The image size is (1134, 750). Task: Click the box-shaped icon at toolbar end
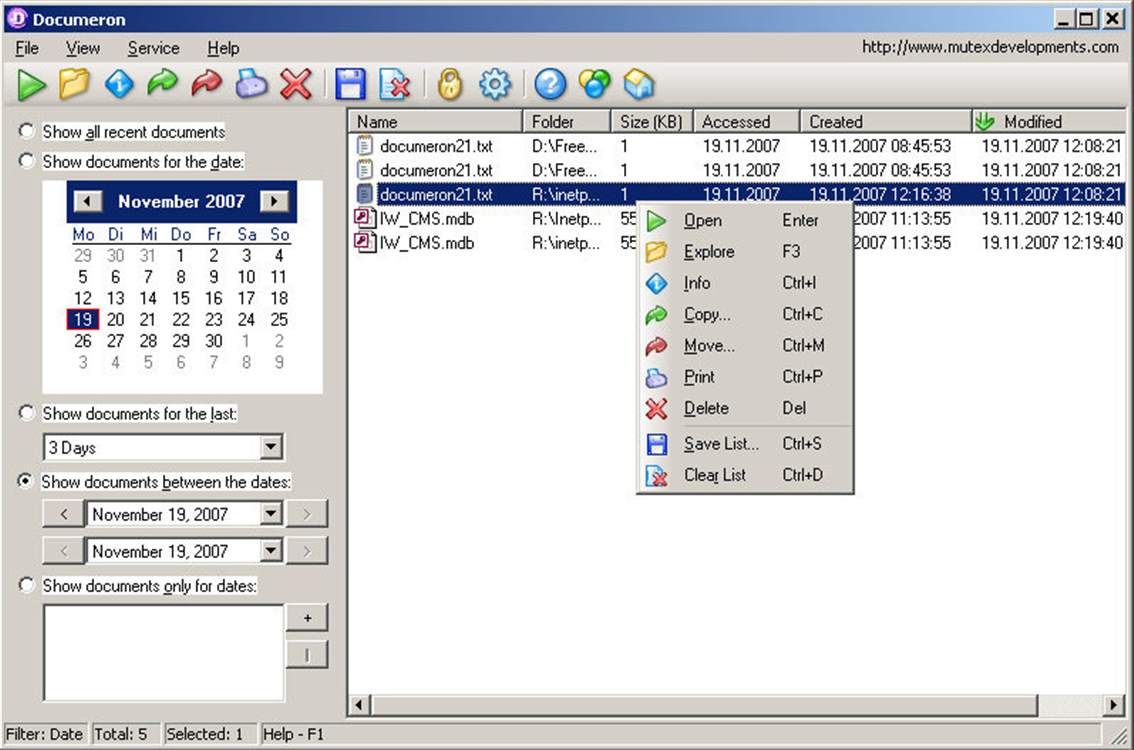click(639, 85)
